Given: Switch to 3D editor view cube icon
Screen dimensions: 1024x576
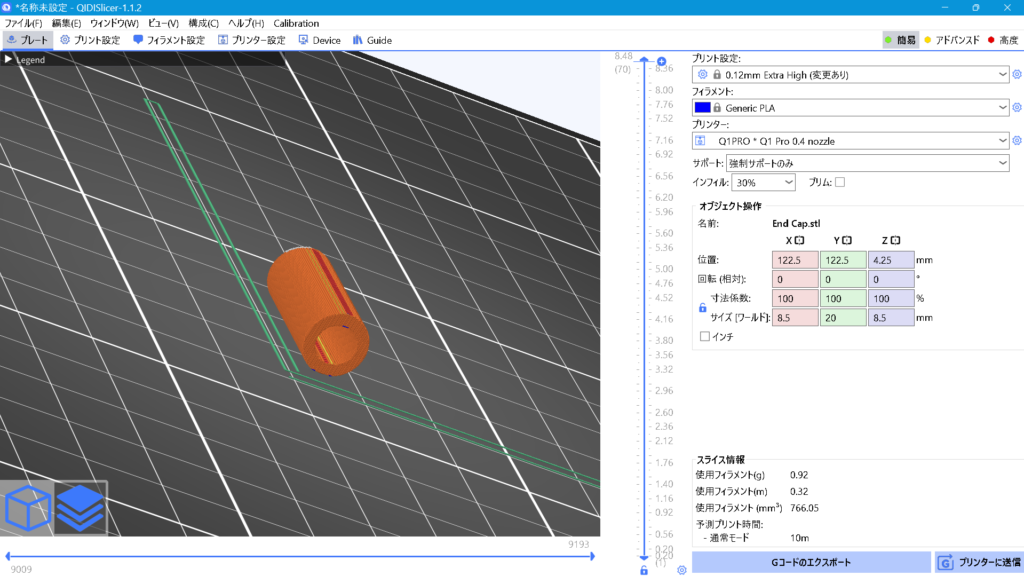Looking at the screenshot, I should (27, 509).
